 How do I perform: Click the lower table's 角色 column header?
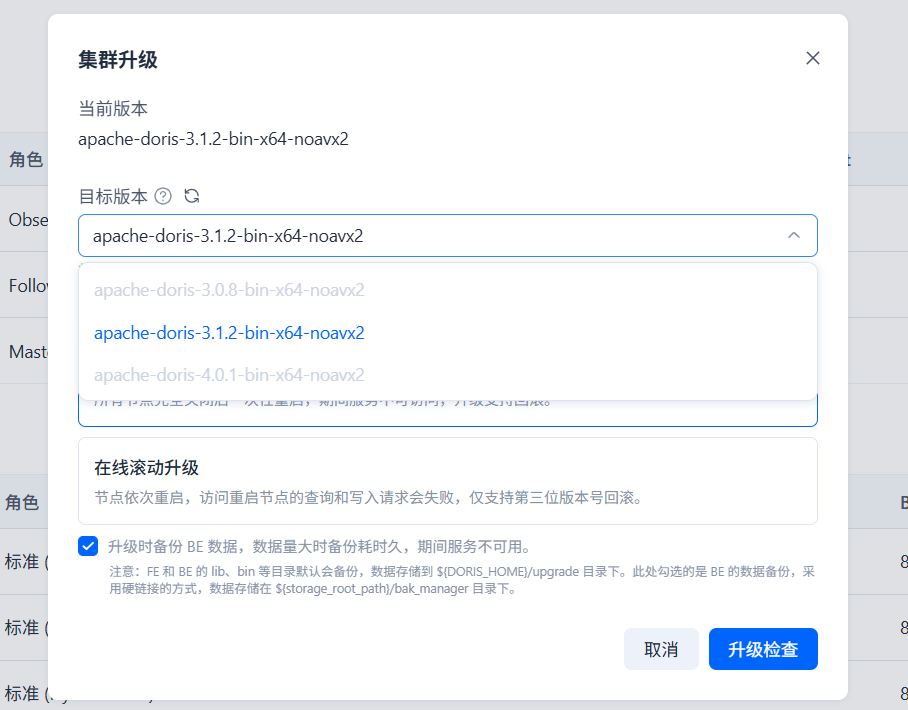coord(22,502)
